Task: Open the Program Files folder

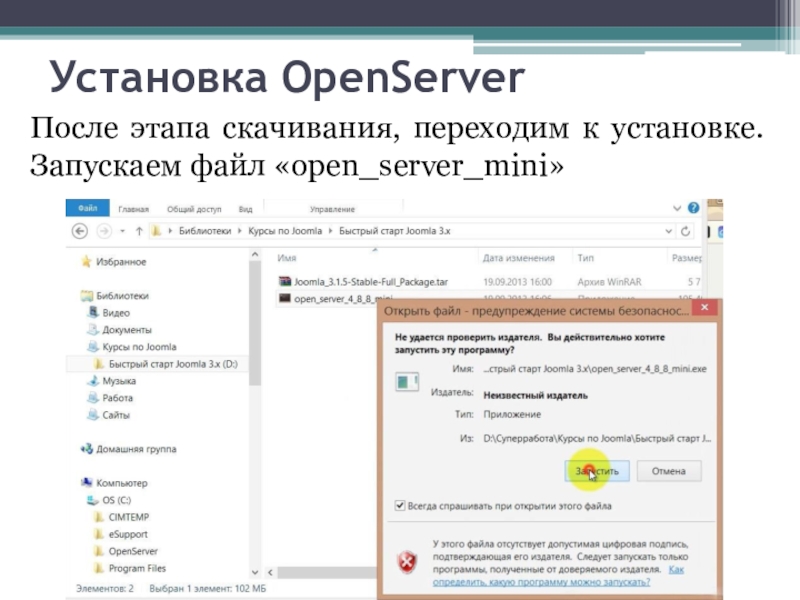Action: click(137, 568)
